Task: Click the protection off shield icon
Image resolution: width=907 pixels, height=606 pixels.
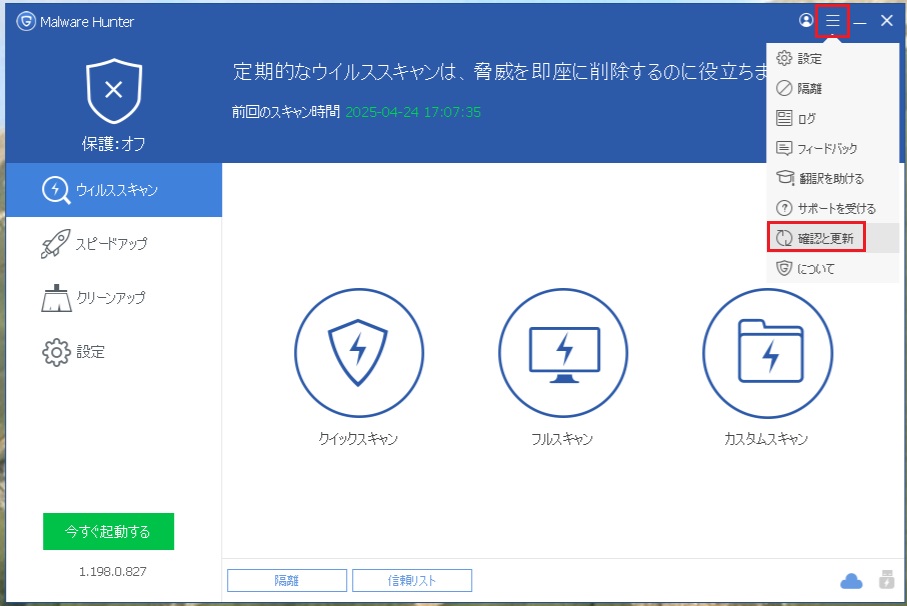Action: [x=114, y=91]
